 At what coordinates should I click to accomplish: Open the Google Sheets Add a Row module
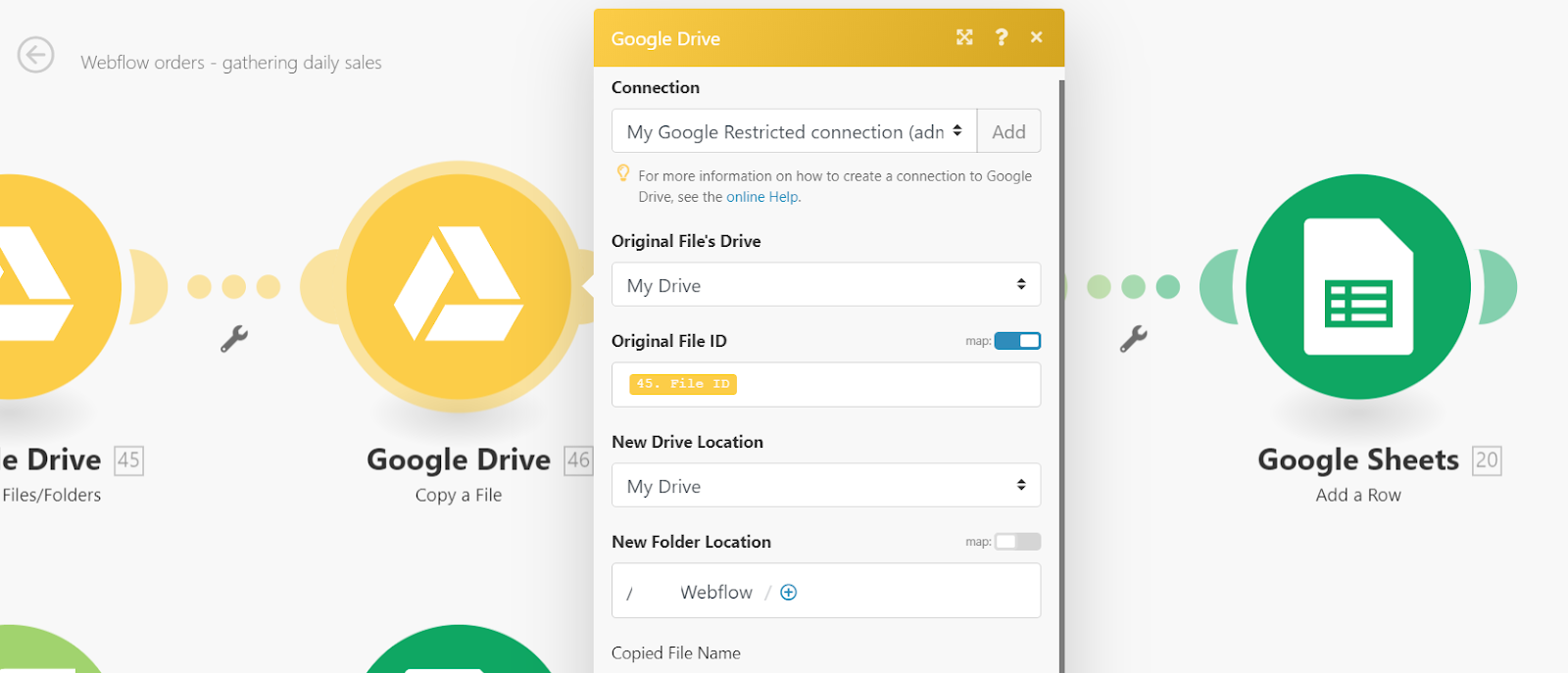[x=1358, y=286]
